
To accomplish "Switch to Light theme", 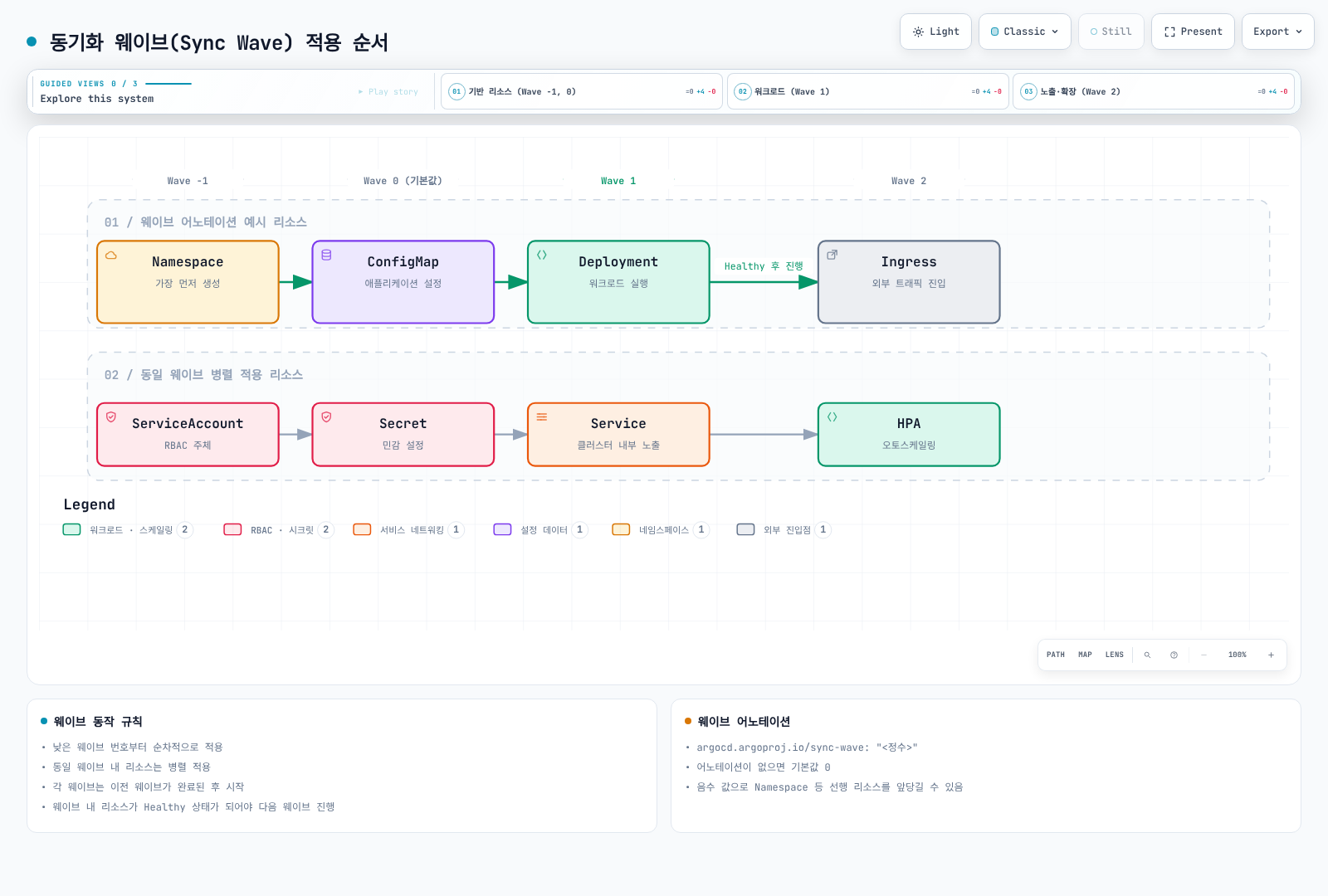I will (x=935, y=32).
